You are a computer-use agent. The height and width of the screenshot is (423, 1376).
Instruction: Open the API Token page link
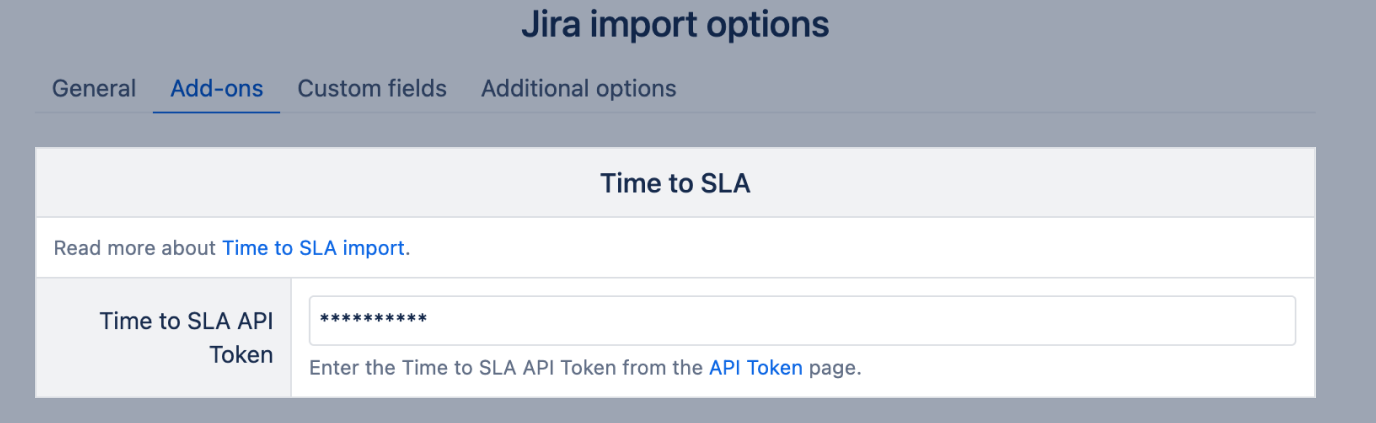point(755,367)
